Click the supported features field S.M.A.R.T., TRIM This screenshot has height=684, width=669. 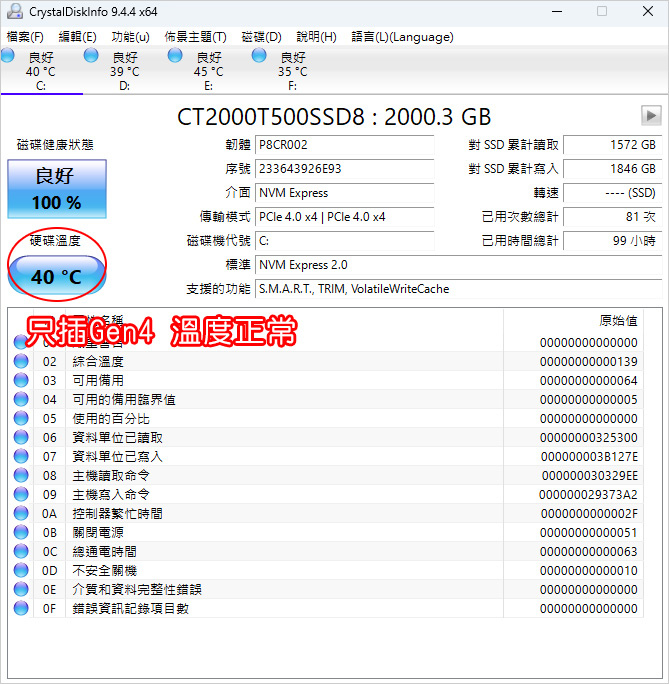click(x=458, y=289)
